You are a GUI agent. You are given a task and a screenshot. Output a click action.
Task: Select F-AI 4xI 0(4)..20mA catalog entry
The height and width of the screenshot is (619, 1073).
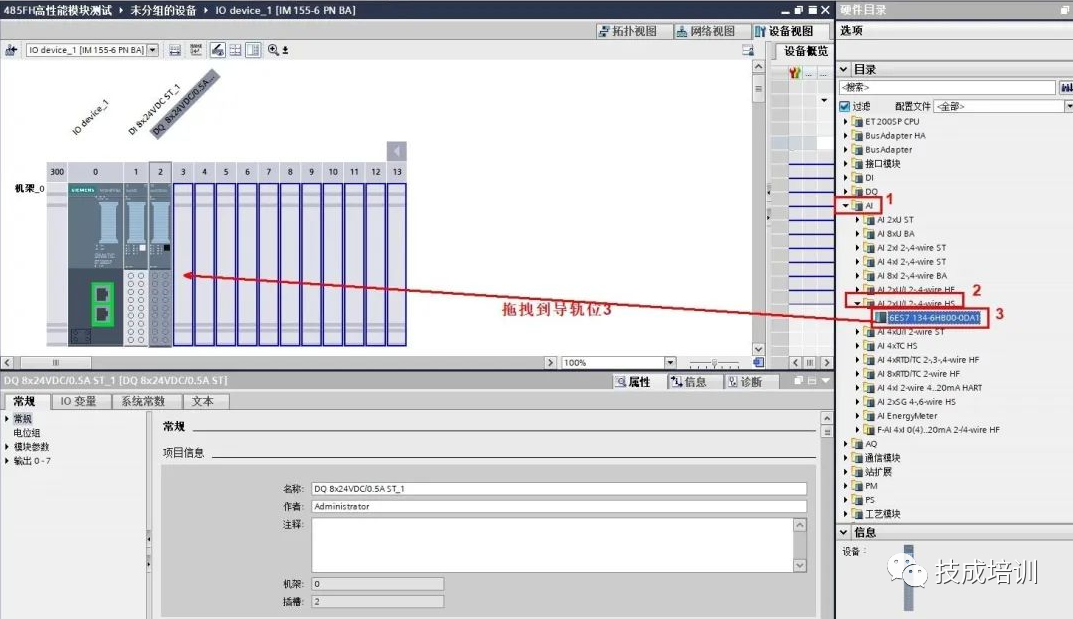[x=938, y=430]
